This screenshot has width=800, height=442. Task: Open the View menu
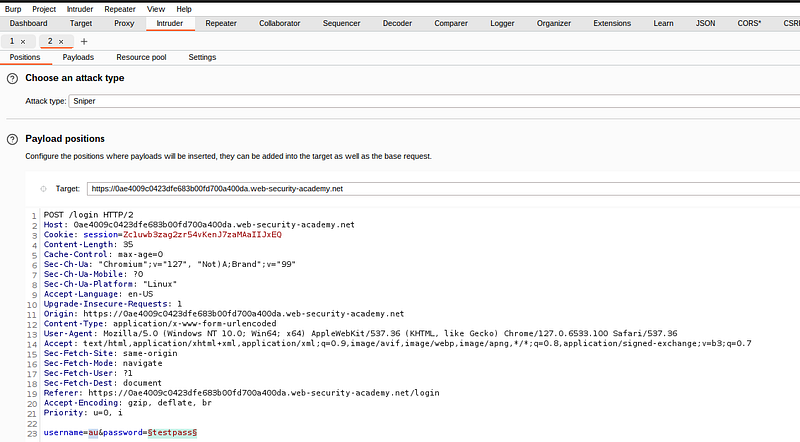(x=156, y=9)
